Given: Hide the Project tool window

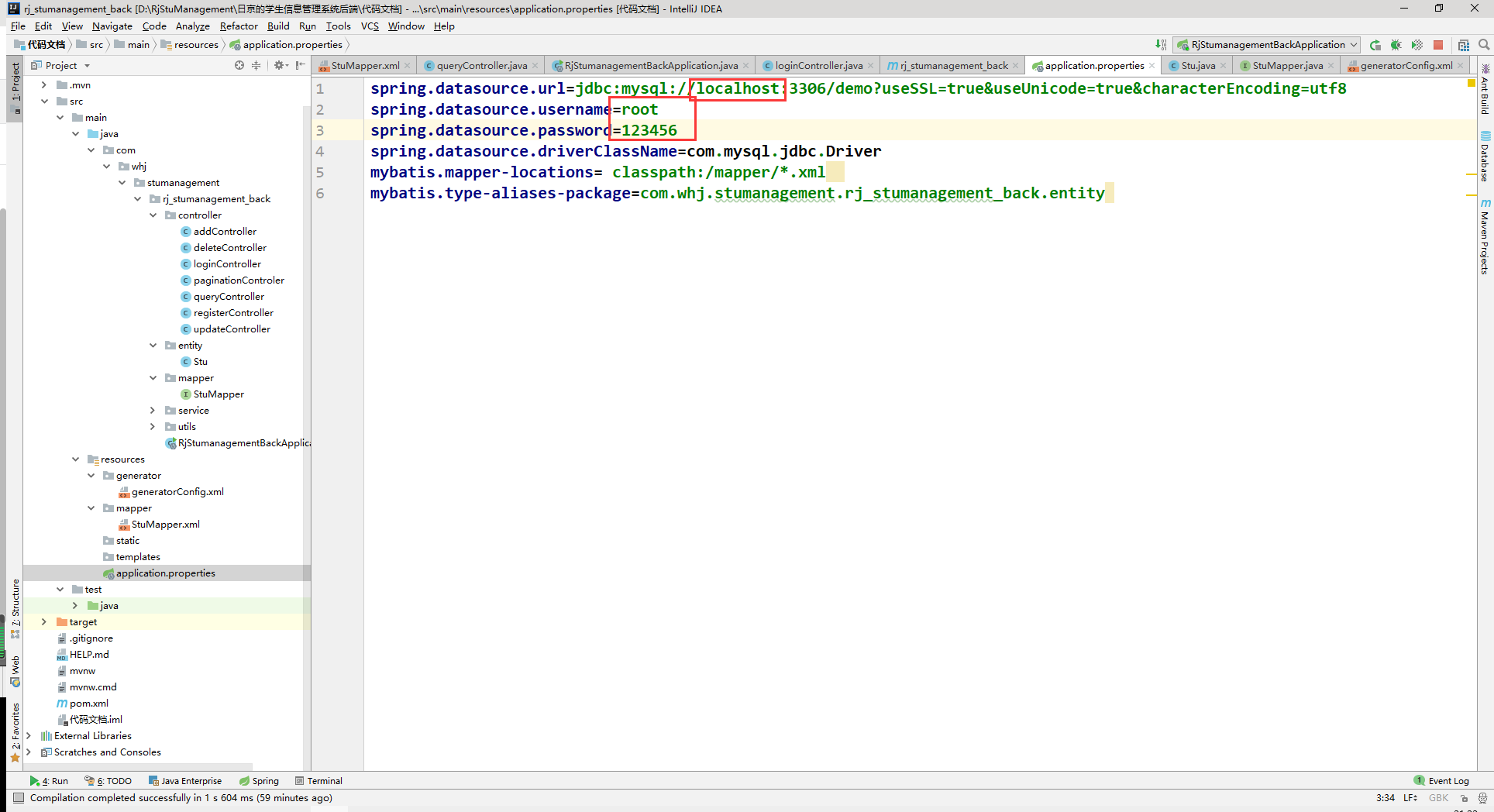Looking at the screenshot, I should tap(300, 66).
